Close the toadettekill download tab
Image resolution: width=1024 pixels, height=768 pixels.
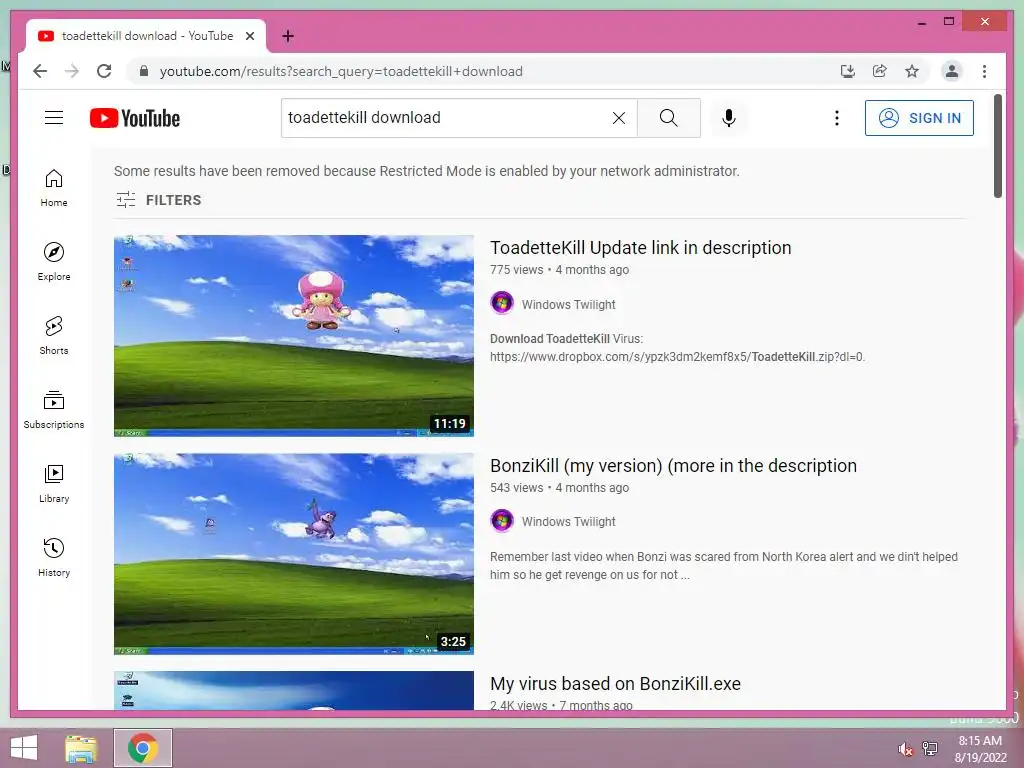pyautogui.click(x=249, y=36)
